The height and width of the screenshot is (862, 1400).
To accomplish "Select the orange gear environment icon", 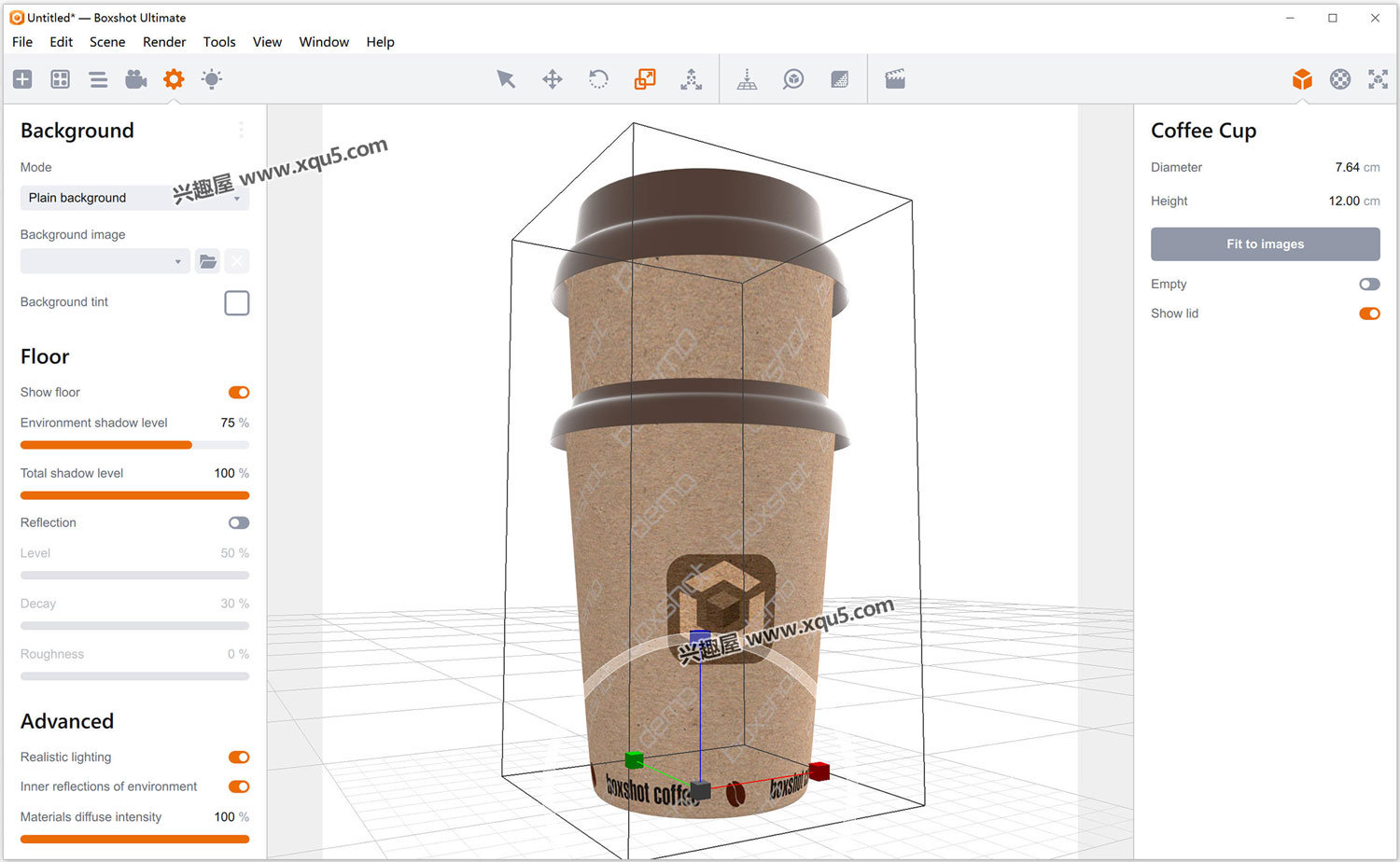I will (174, 79).
